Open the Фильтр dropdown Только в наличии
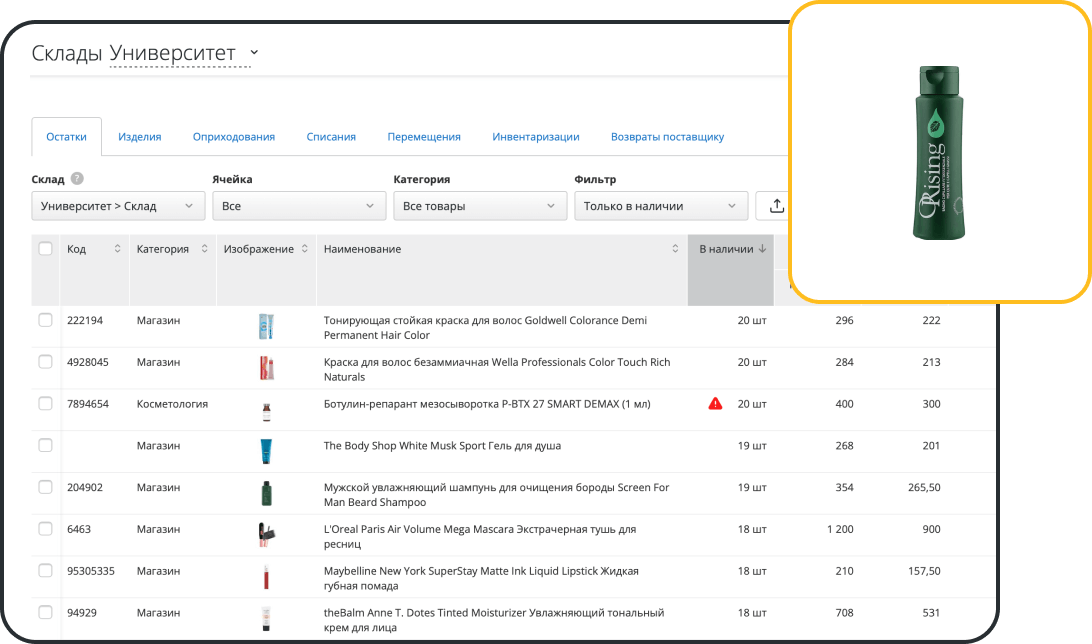The image size is (1092, 644). pyautogui.click(x=660, y=206)
